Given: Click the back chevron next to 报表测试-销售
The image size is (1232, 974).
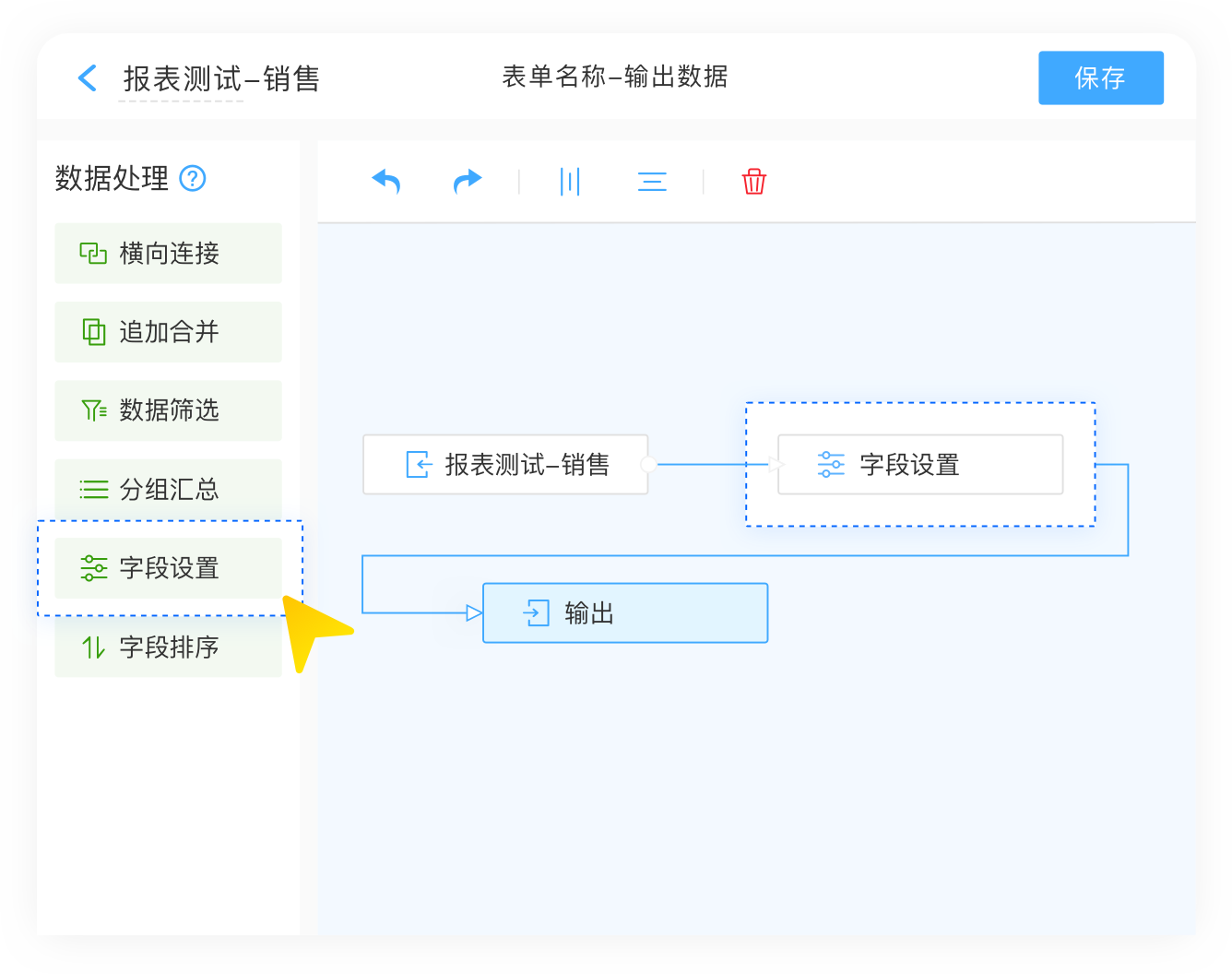Looking at the screenshot, I should click(88, 78).
